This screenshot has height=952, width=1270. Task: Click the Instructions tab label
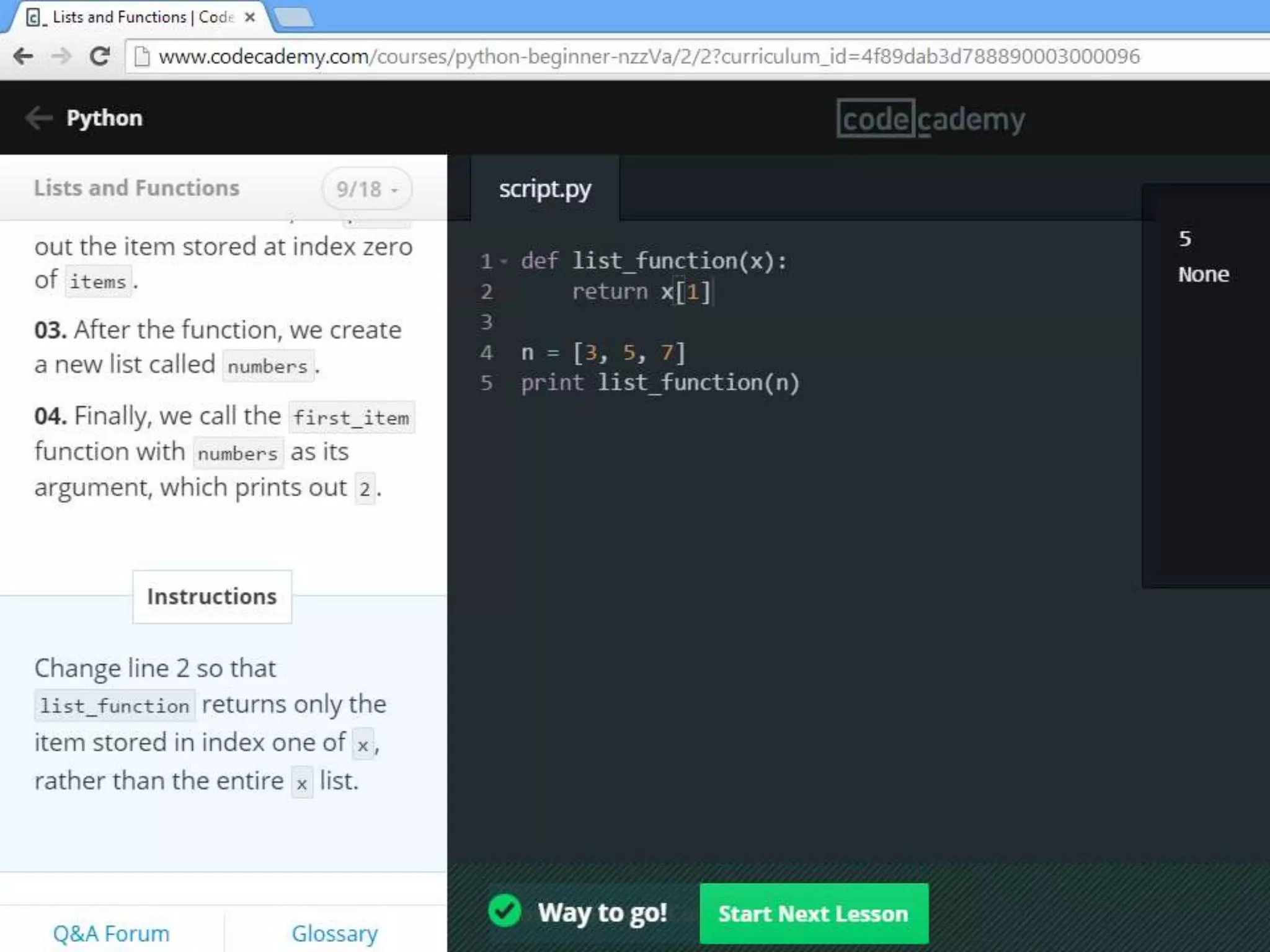click(212, 596)
